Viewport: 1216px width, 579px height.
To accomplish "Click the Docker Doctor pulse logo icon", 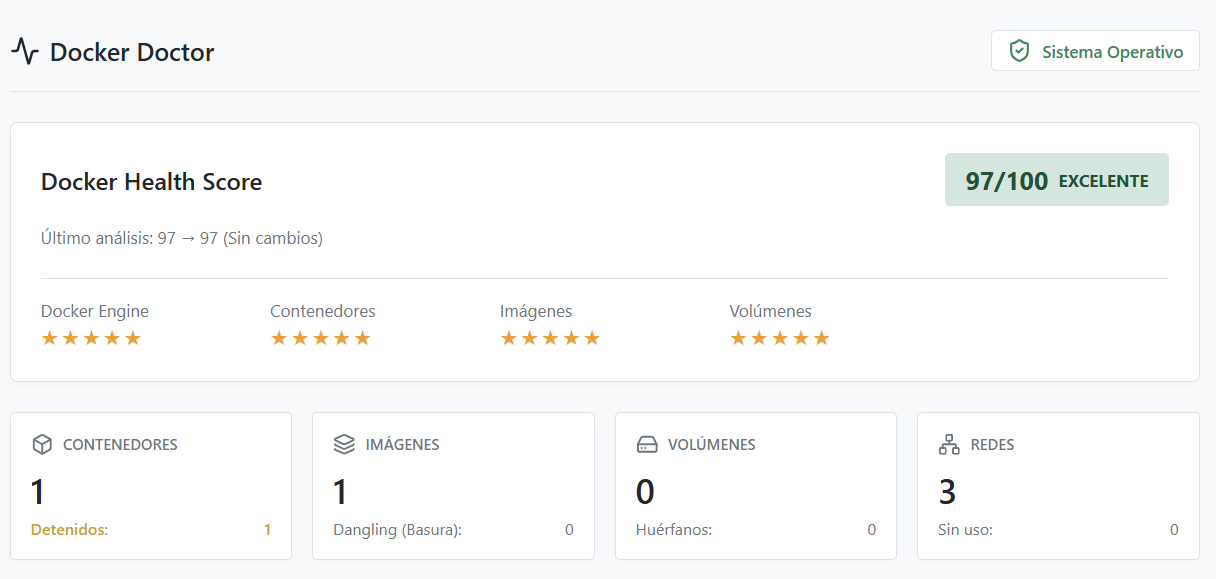I will click(25, 52).
